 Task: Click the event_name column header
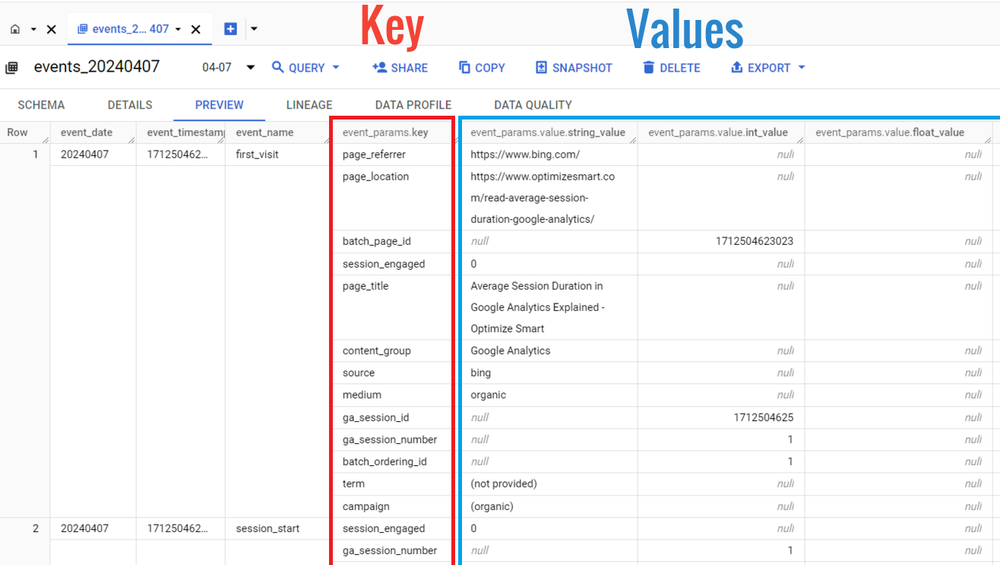[264, 132]
